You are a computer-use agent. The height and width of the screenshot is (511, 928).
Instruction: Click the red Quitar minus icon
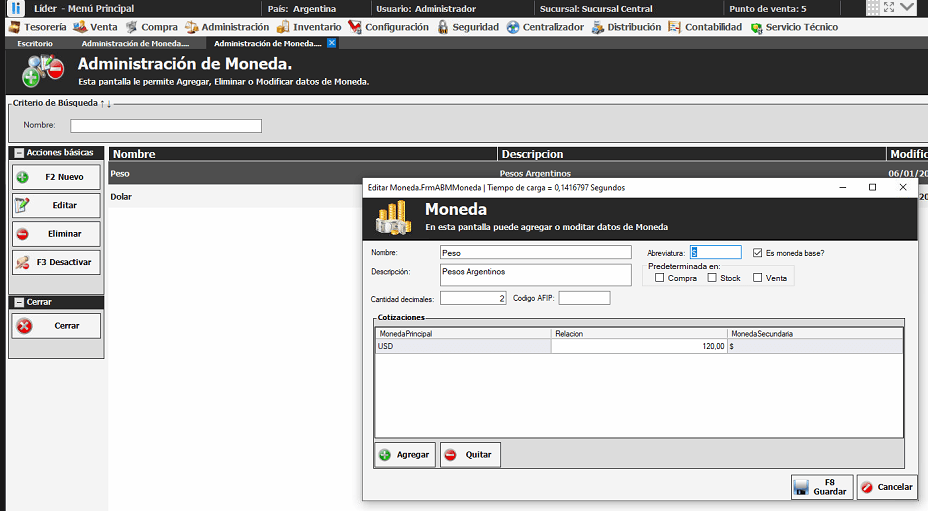pos(450,455)
